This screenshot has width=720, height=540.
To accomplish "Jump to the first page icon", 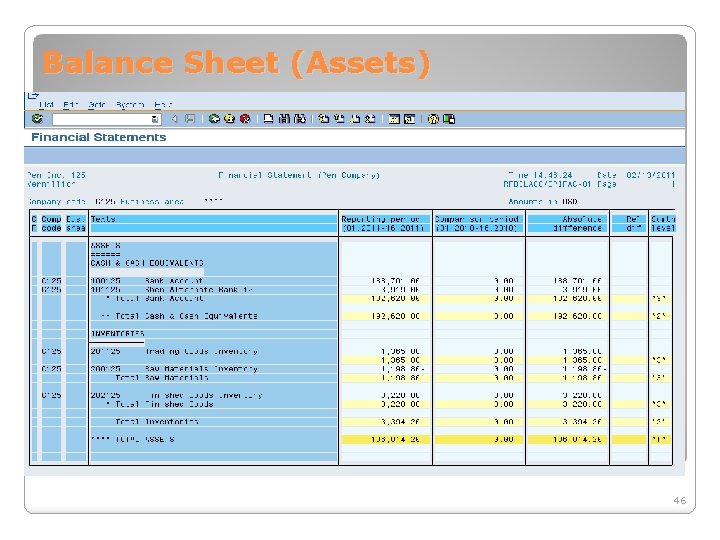I will (x=324, y=119).
